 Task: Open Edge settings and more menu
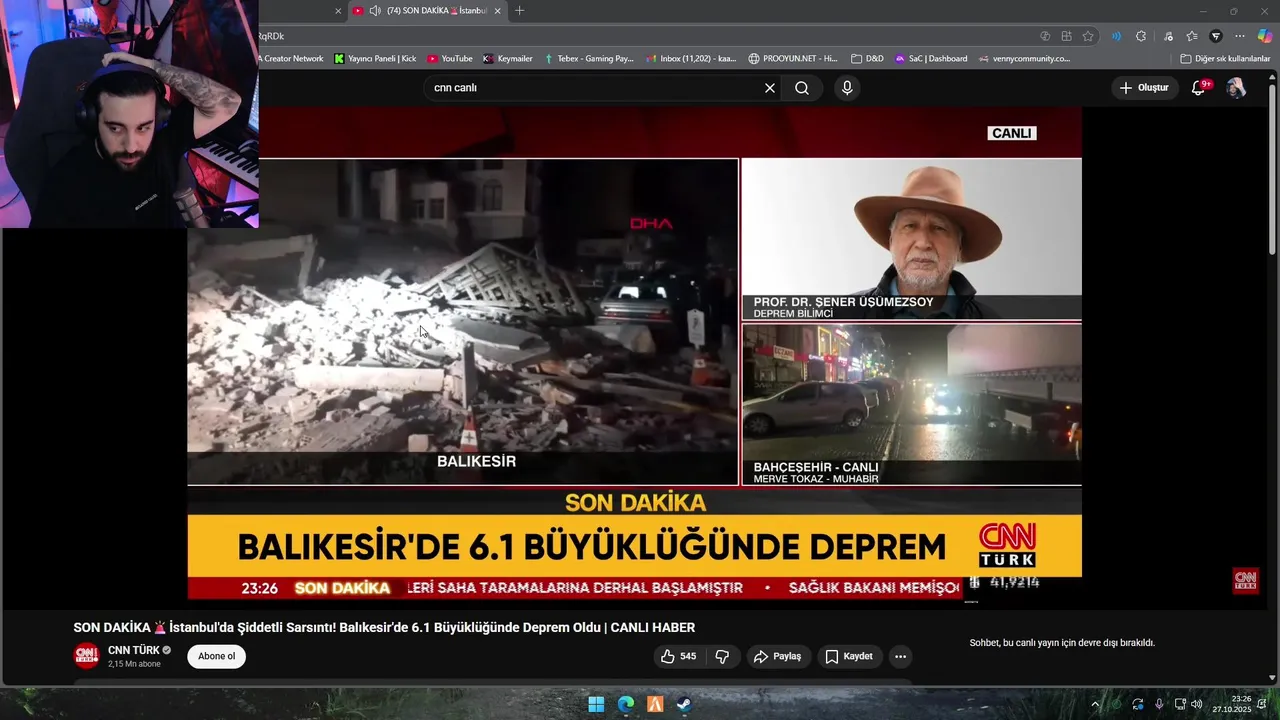pos(1240,36)
